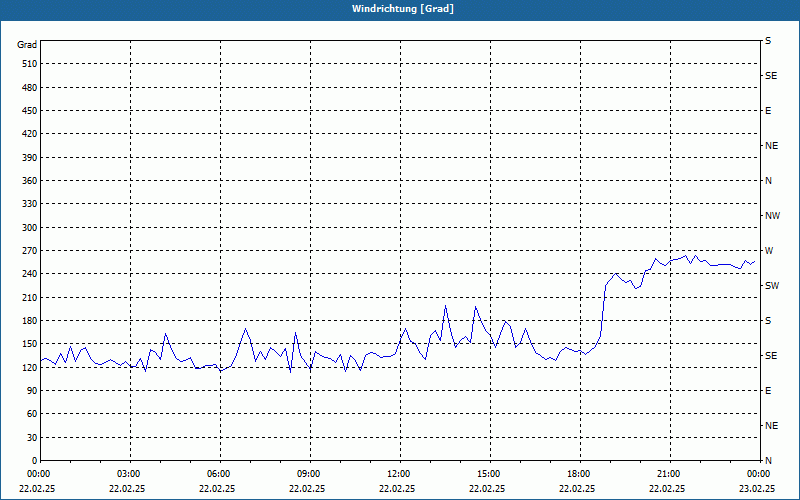Select the Grad unit label on the y-axis
The image size is (800, 500).
pyautogui.click(x=27, y=45)
